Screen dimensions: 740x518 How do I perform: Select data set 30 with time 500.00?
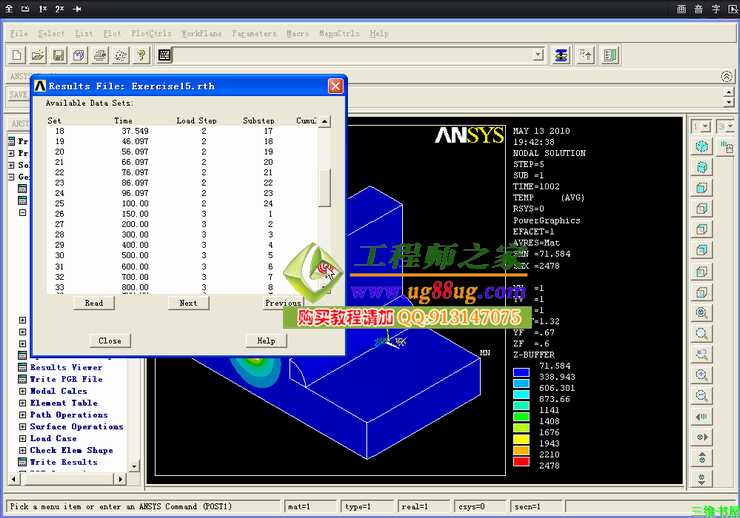coord(182,255)
